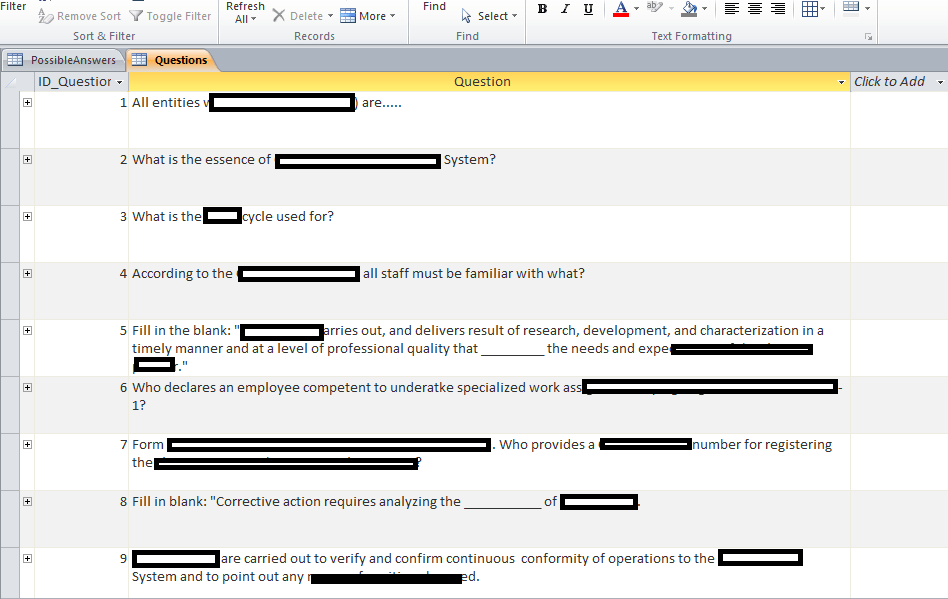Expand subdatasheet for record 2
Screen dimensions: 948x599
pyautogui.click(x=27, y=160)
